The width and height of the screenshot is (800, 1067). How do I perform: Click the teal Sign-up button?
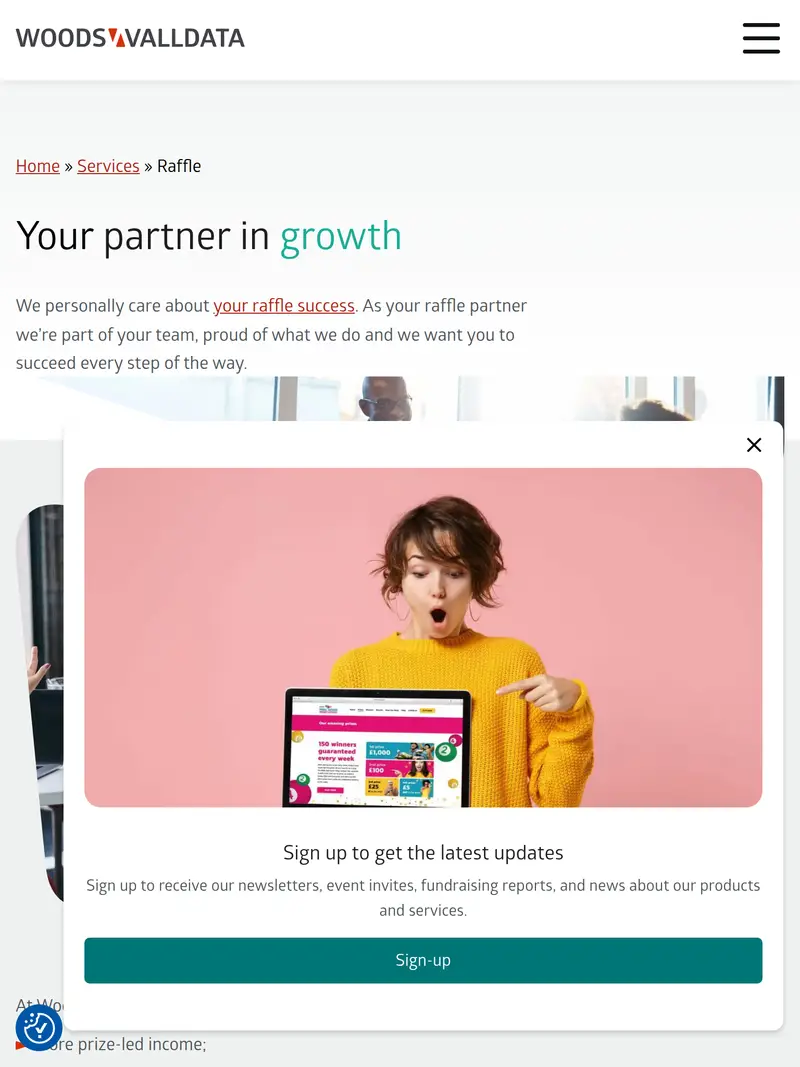423,960
